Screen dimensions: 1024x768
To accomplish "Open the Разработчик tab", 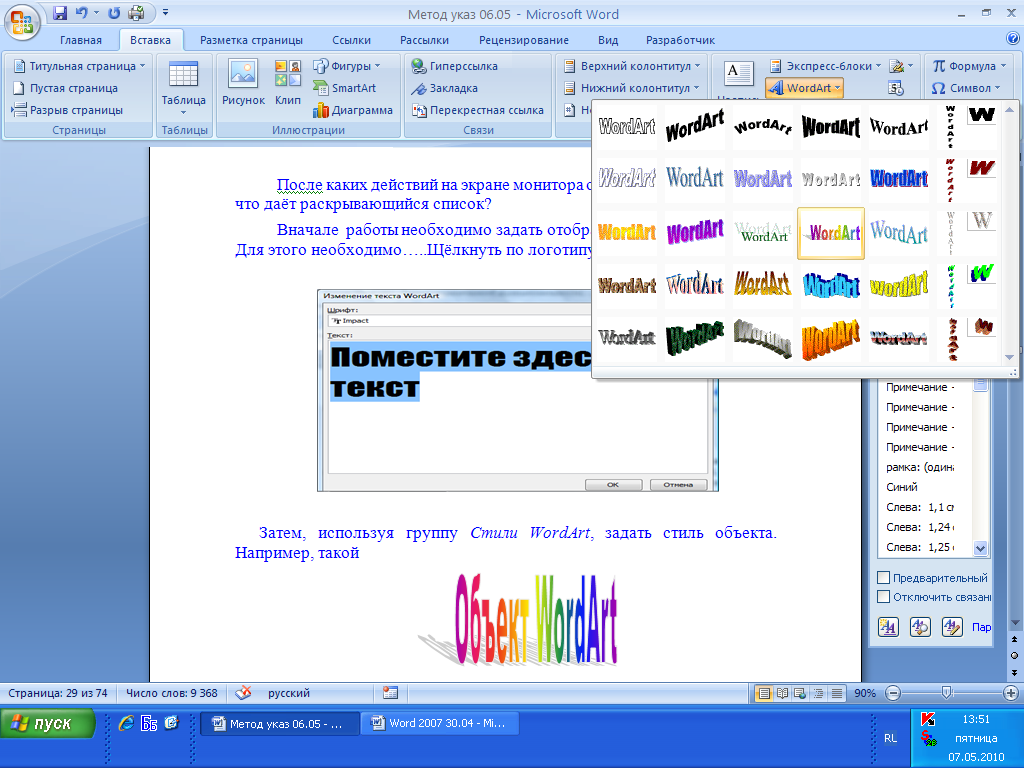I will pos(680,40).
